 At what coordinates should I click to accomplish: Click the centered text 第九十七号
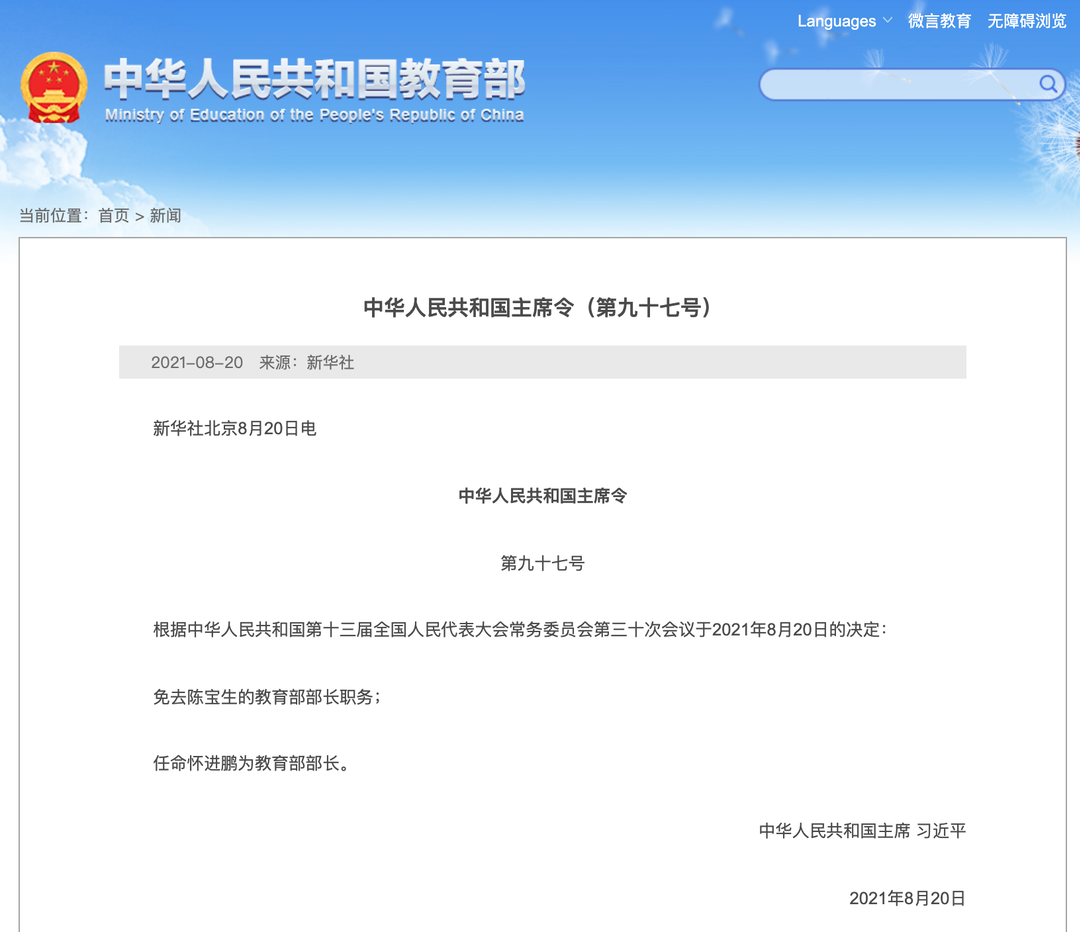(x=543, y=563)
